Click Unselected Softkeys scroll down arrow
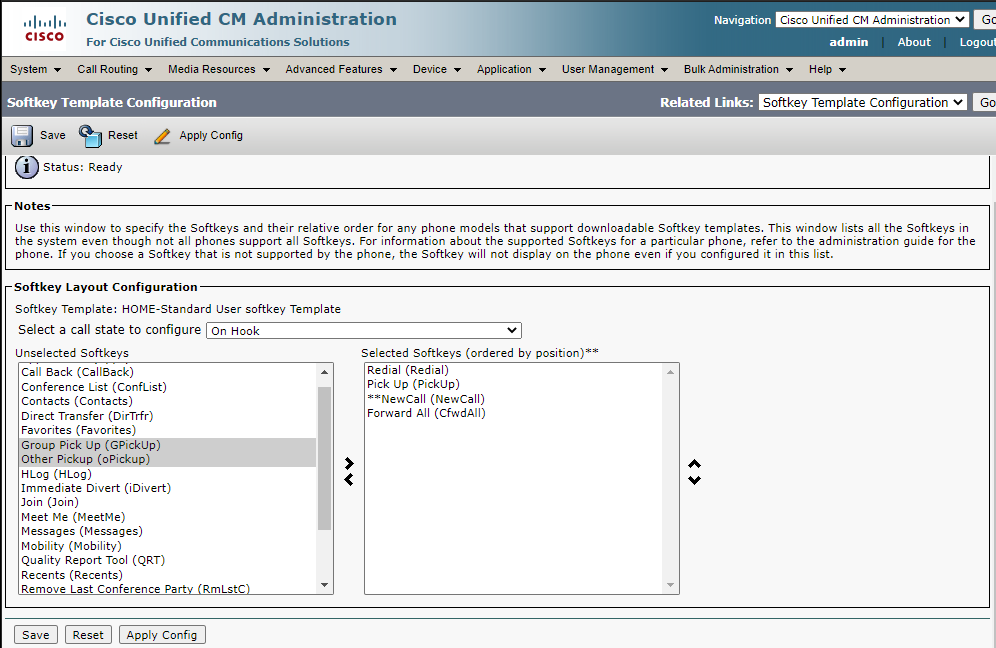Image resolution: width=996 pixels, height=648 pixels. pyautogui.click(x=325, y=585)
